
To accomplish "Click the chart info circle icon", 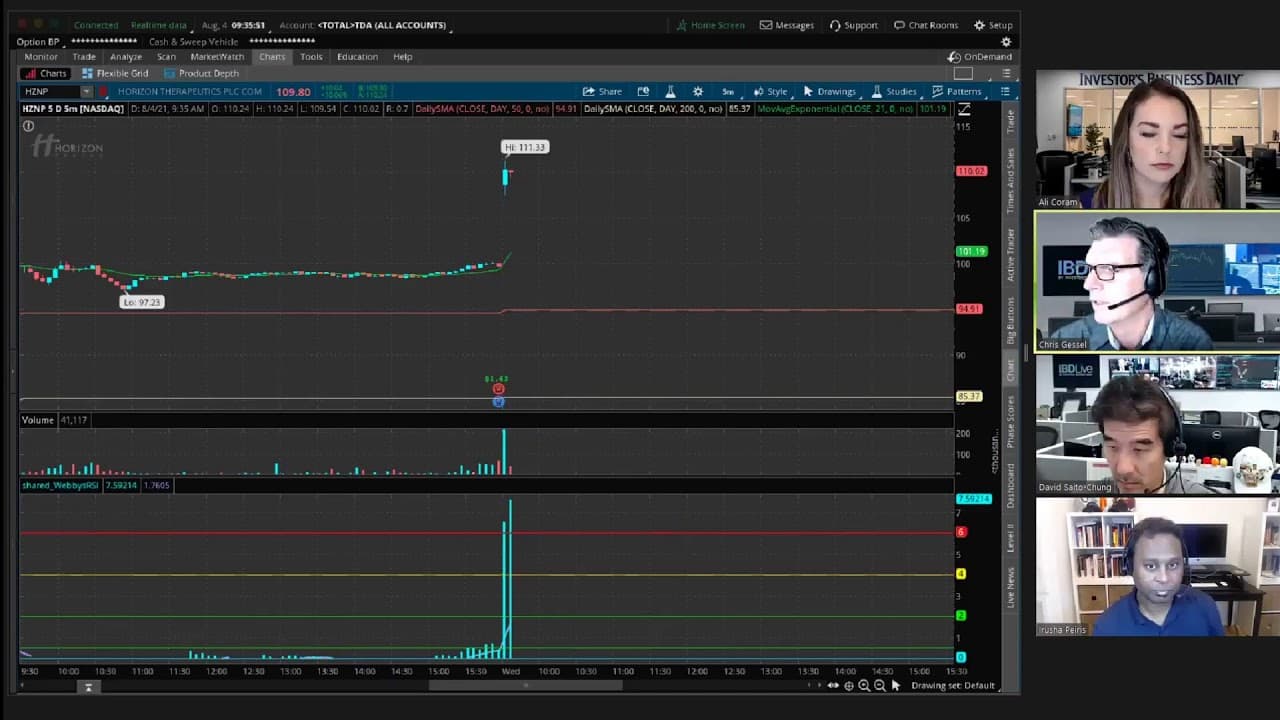I will (28, 126).
